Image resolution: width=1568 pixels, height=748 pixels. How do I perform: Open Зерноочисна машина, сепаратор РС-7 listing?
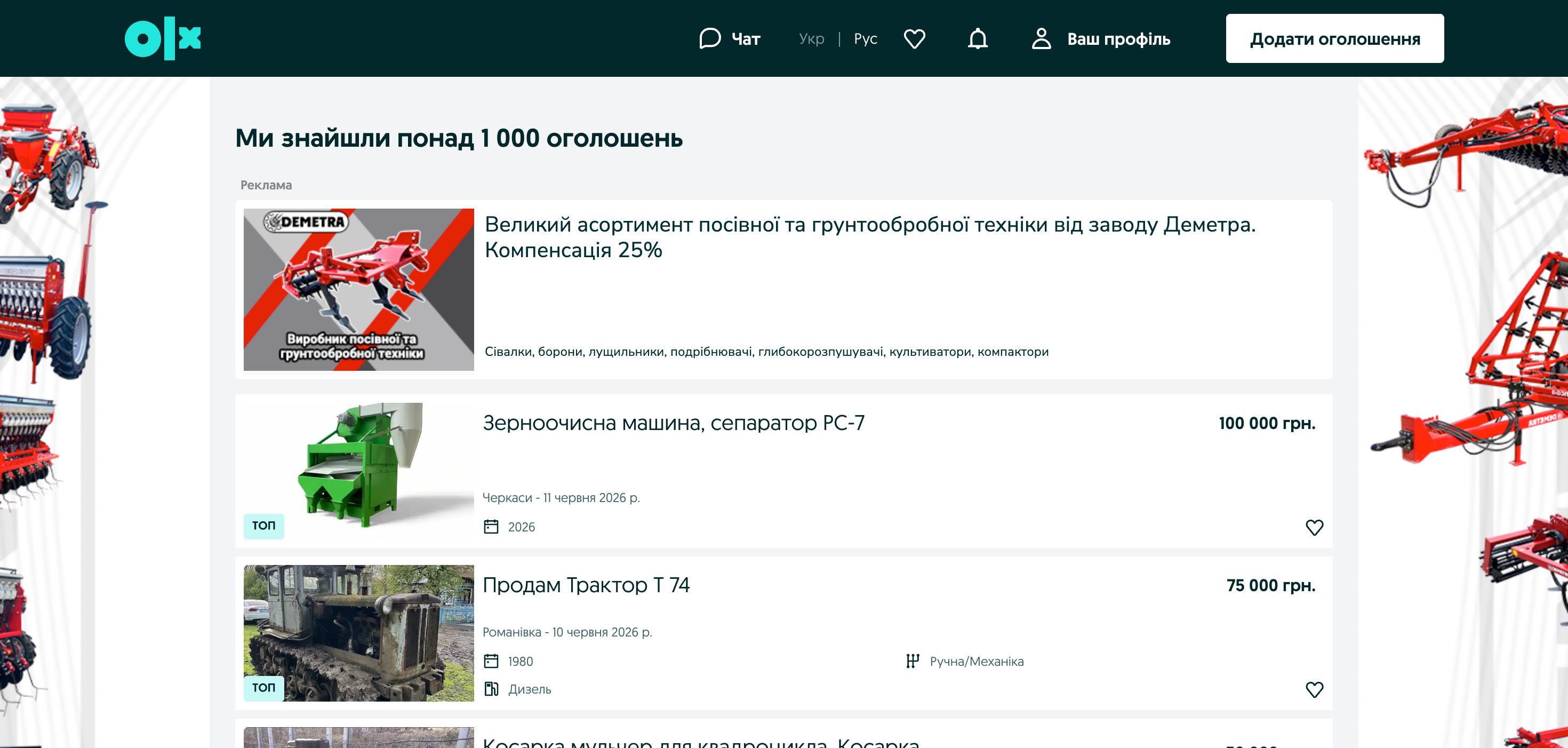coord(673,423)
